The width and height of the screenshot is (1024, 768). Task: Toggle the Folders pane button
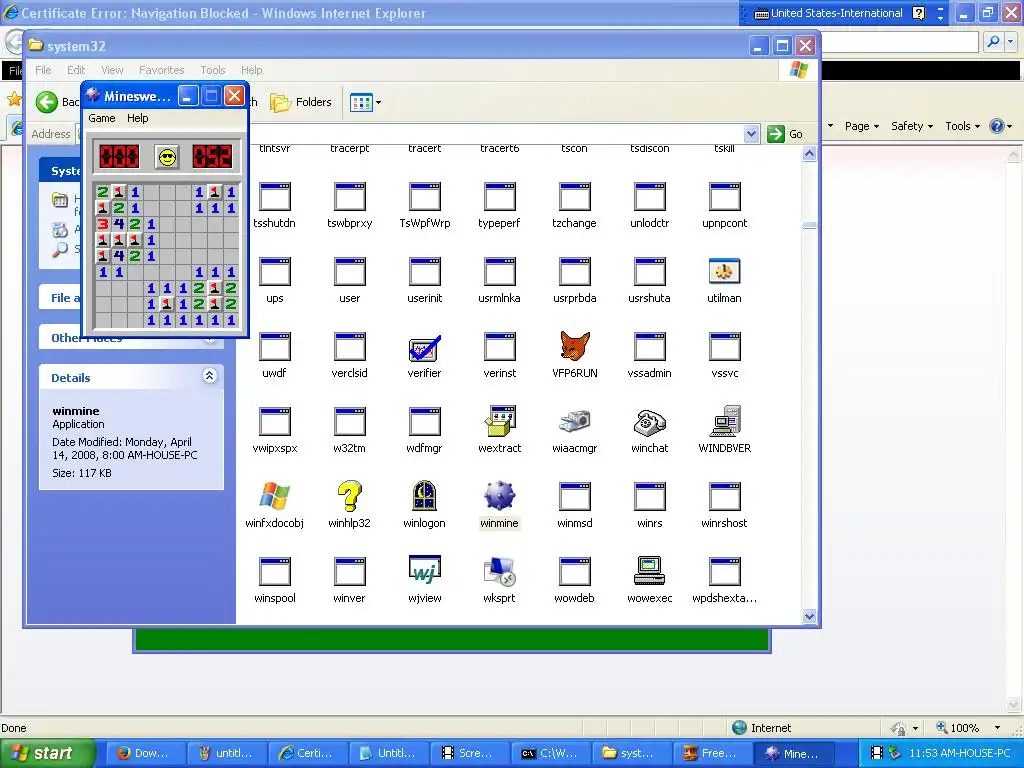tap(301, 103)
